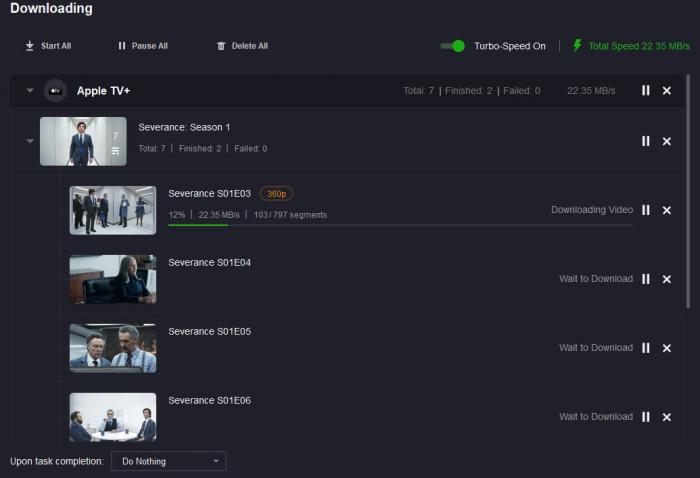Click the Turbo-Speed On label

point(509,46)
